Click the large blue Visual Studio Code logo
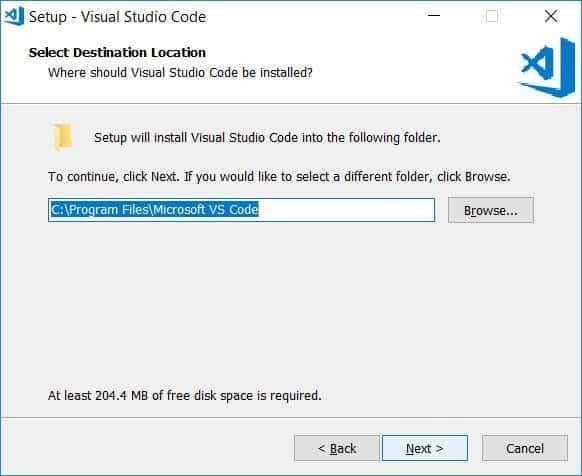This screenshot has height=476, width=582. 546,67
